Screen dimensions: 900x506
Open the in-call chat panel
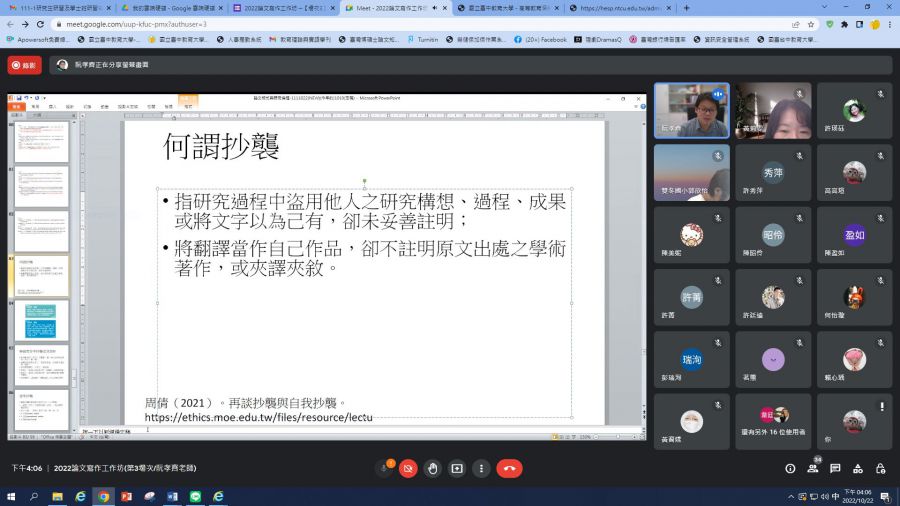click(x=834, y=468)
